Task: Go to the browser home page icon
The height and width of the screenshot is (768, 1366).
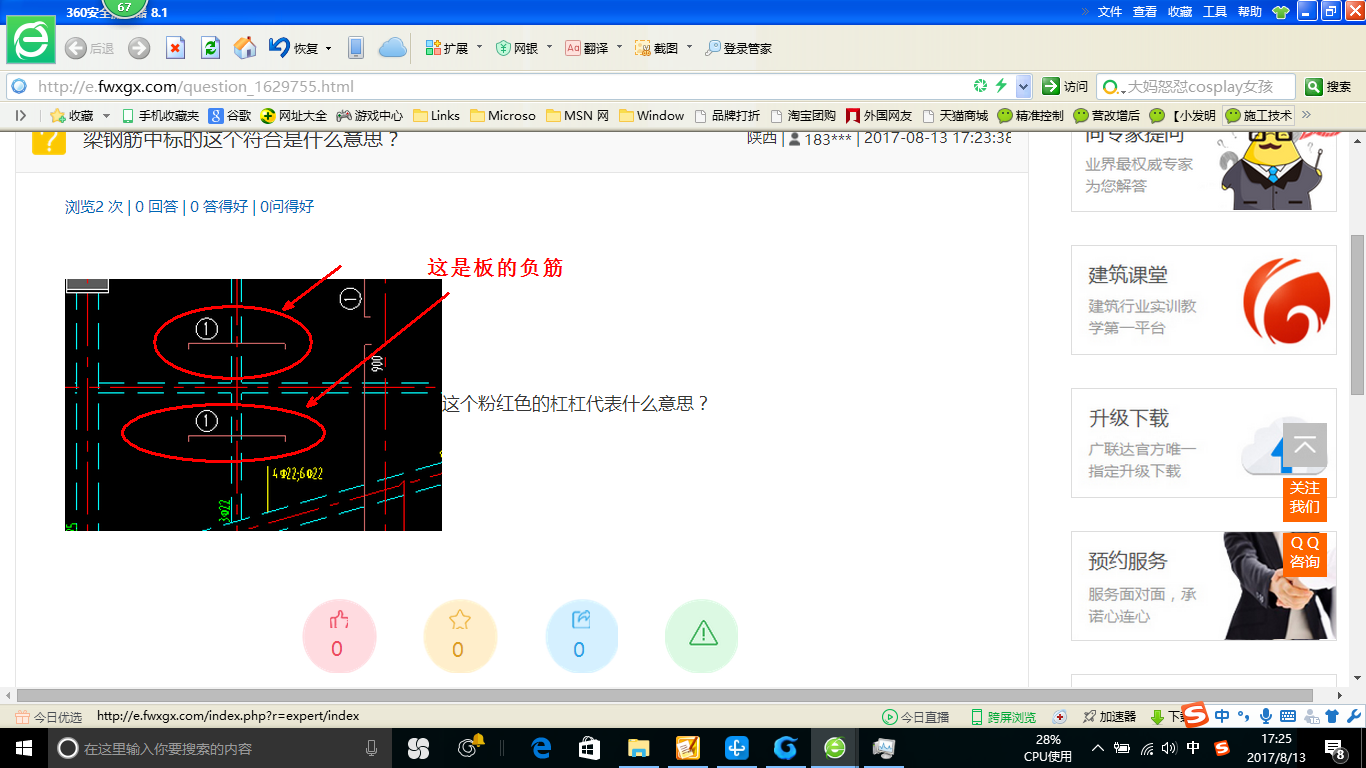Action: click(245, 48)
